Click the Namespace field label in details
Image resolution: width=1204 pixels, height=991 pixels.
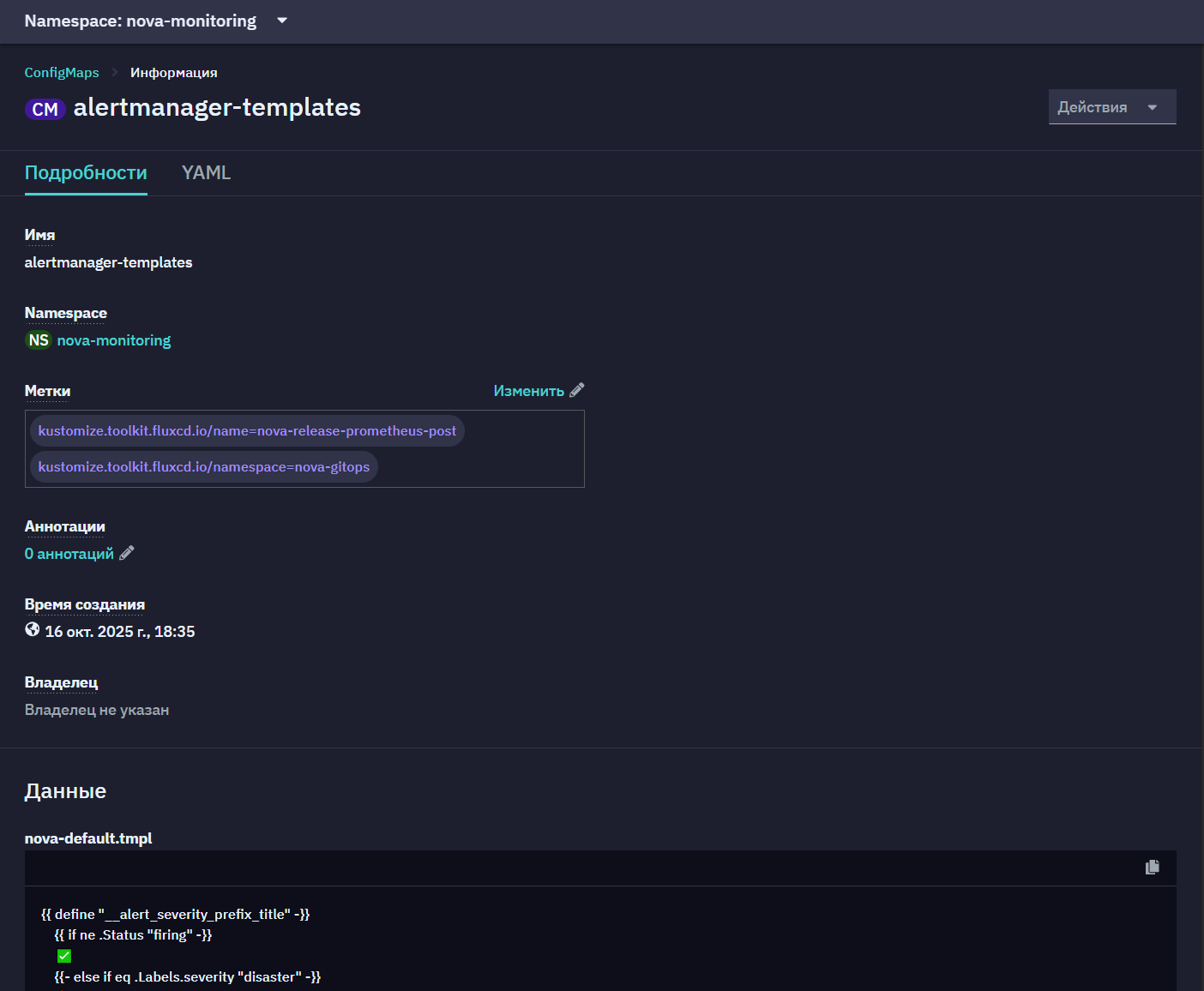(x=66, y=313)
